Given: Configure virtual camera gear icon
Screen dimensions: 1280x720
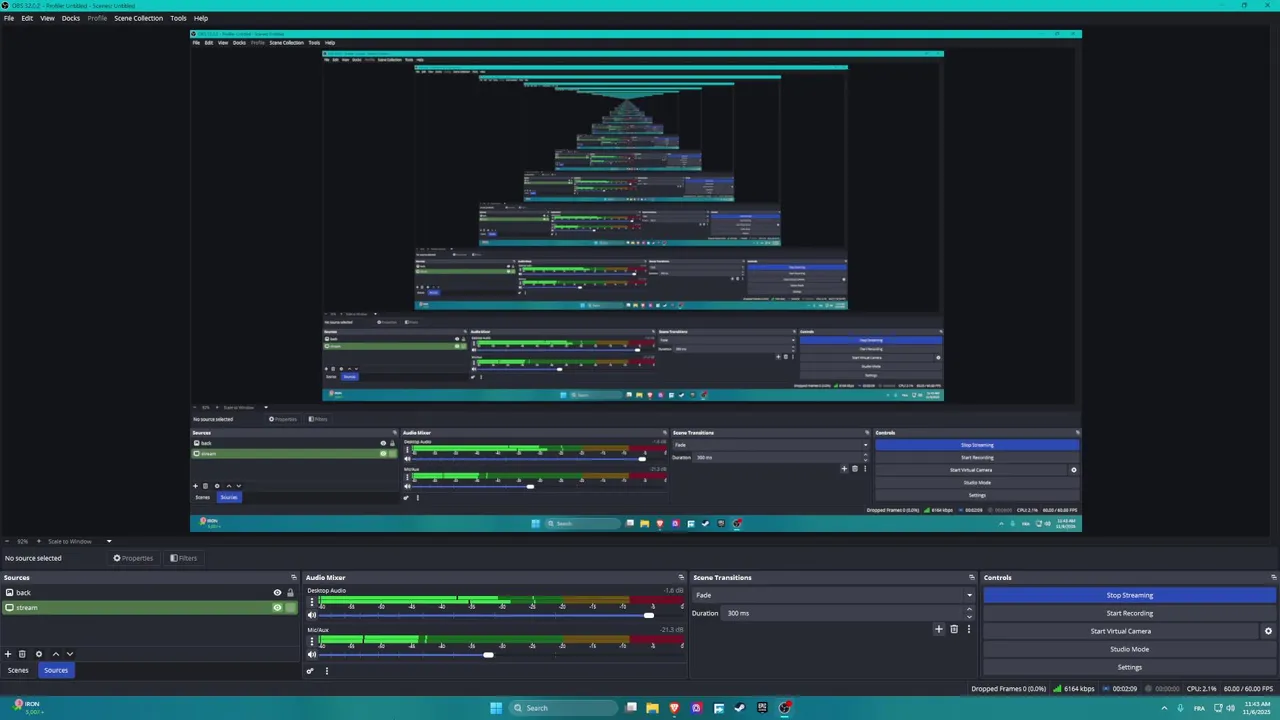Looking at the screenshot, I should [x=1268, y=631].
